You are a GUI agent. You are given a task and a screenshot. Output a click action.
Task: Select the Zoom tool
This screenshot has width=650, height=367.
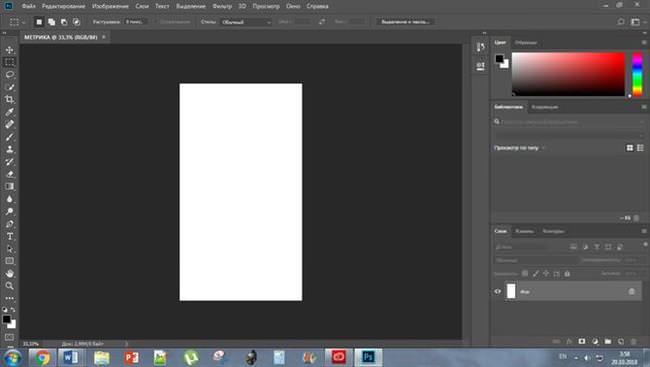coord(10,286)
